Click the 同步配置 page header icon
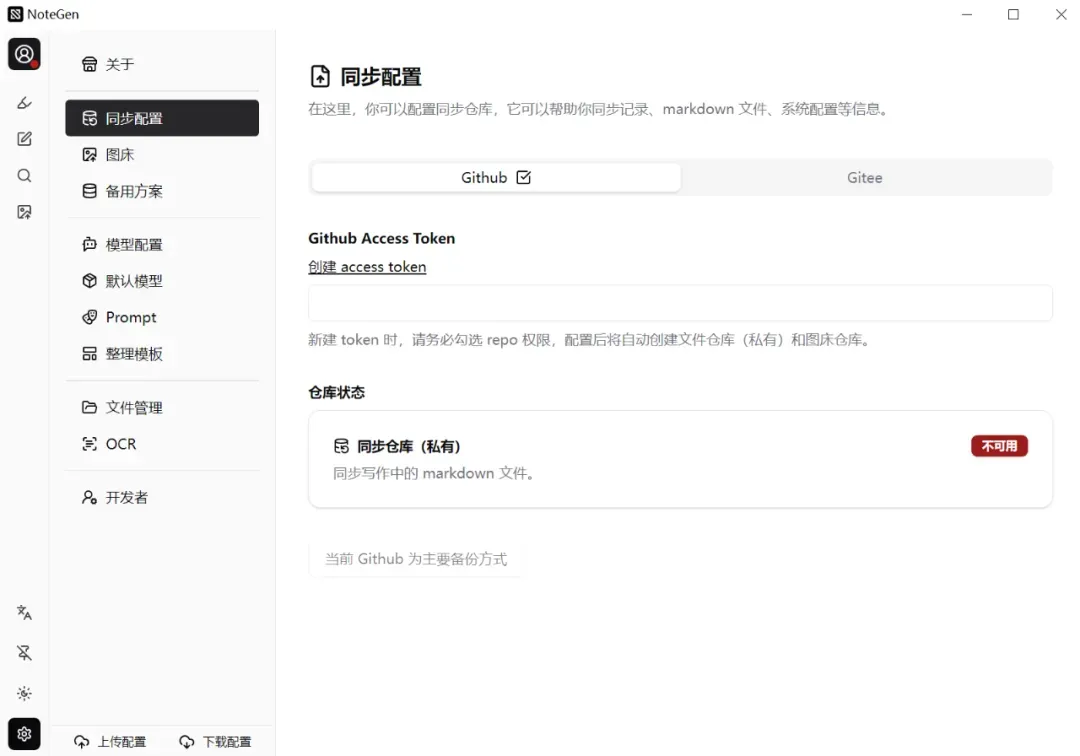 (320, 76)
